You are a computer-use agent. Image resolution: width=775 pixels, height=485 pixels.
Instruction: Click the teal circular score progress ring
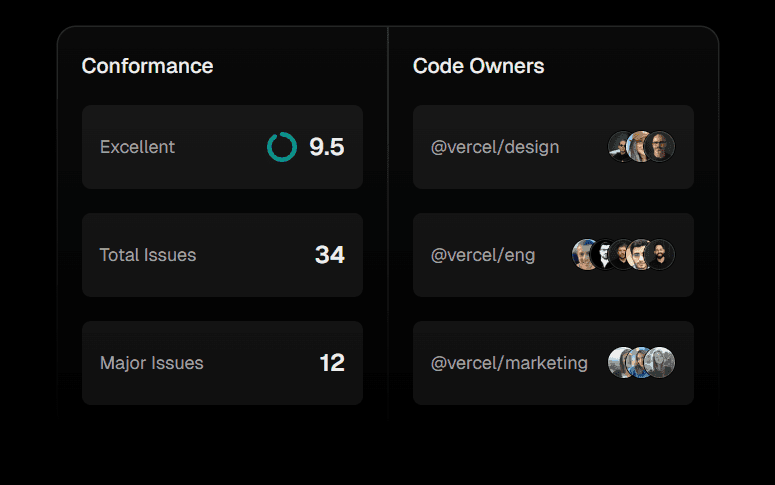coord(282,147)
